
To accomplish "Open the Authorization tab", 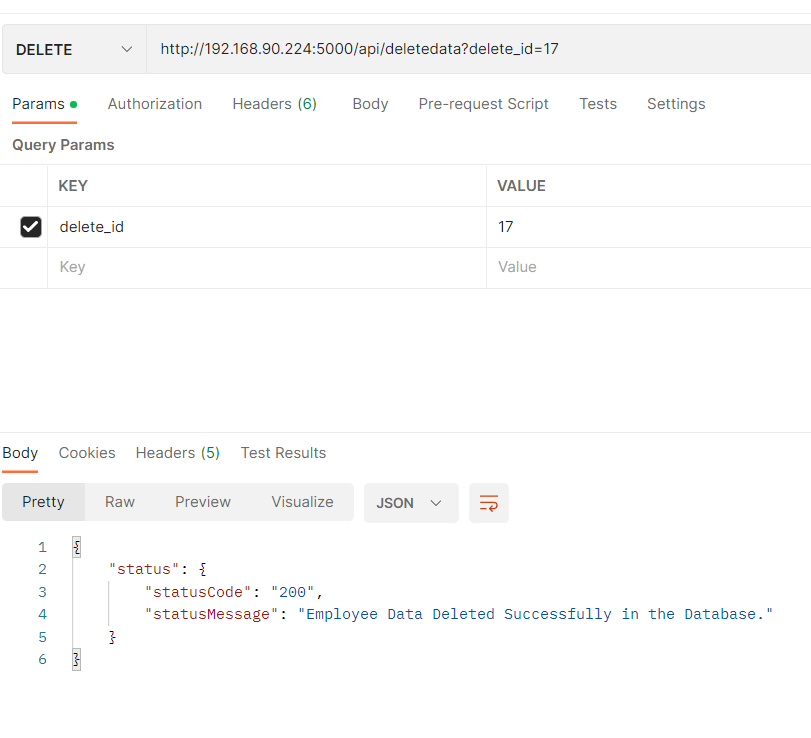I will click(155, 104).
